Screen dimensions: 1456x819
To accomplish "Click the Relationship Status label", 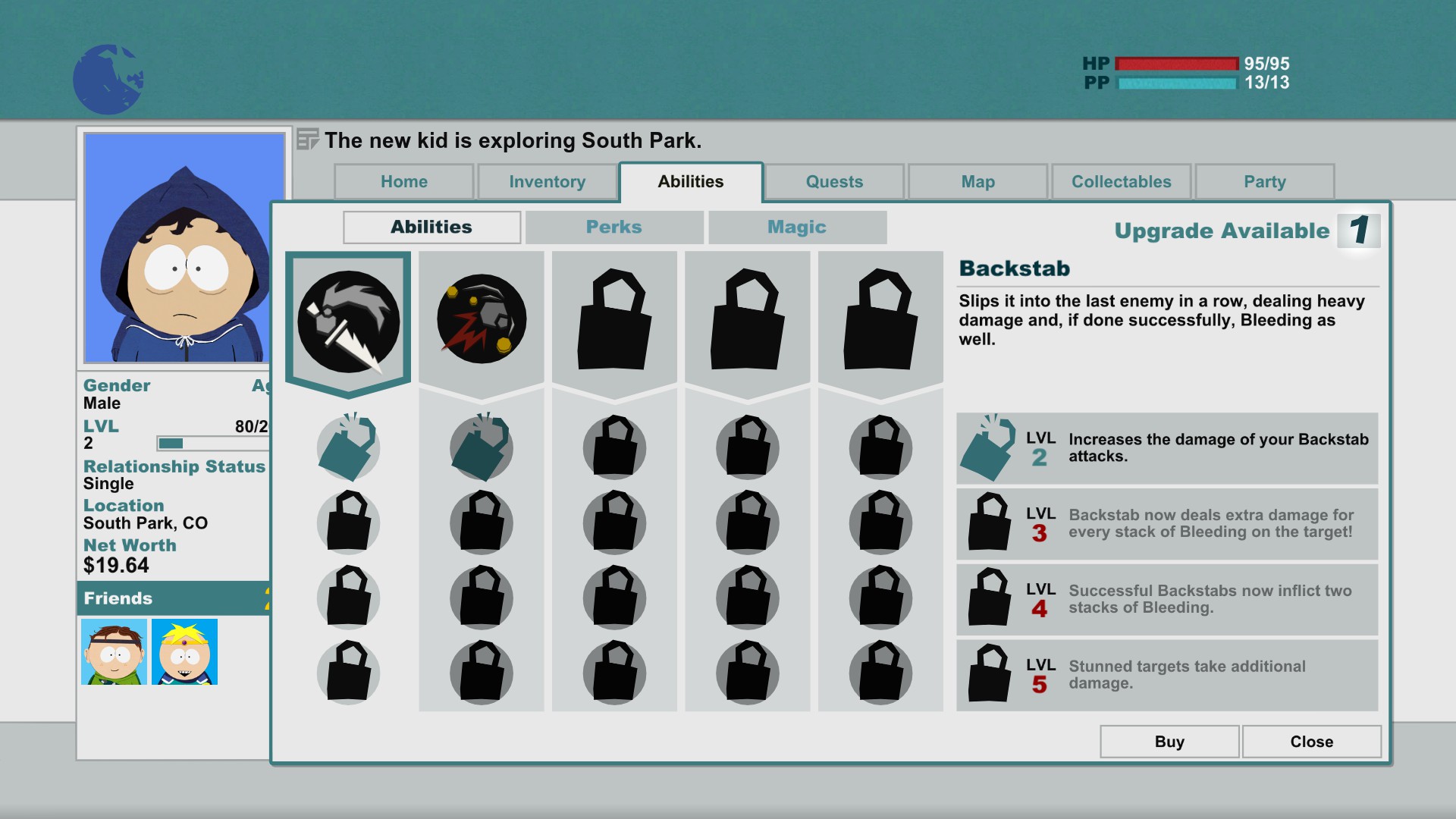I will (174, 466).
